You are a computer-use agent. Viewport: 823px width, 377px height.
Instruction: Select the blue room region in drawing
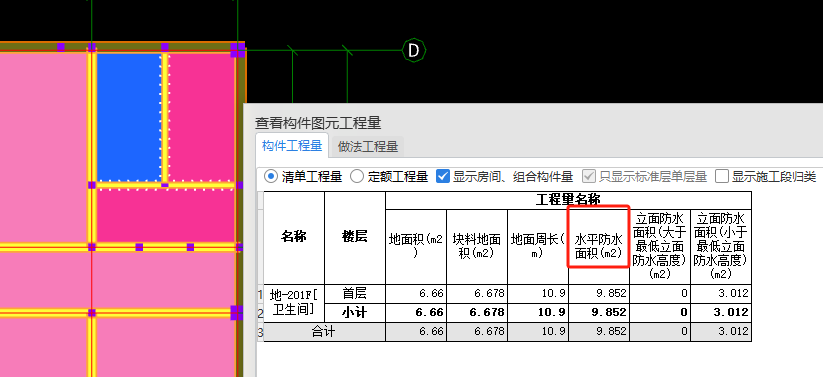click(x=129, y=117)
